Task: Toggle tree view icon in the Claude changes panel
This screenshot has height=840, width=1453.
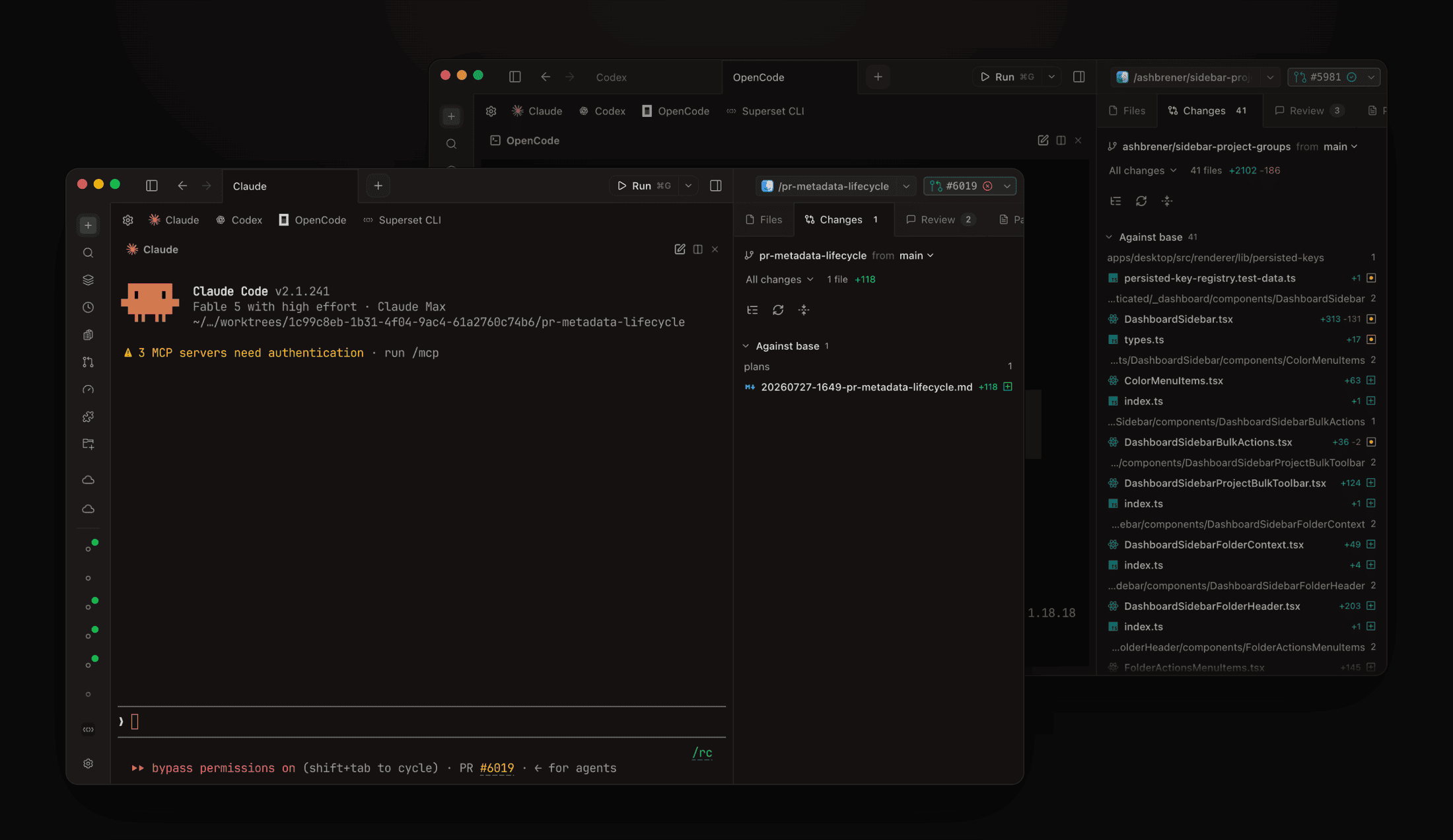Action: point(752,310)
